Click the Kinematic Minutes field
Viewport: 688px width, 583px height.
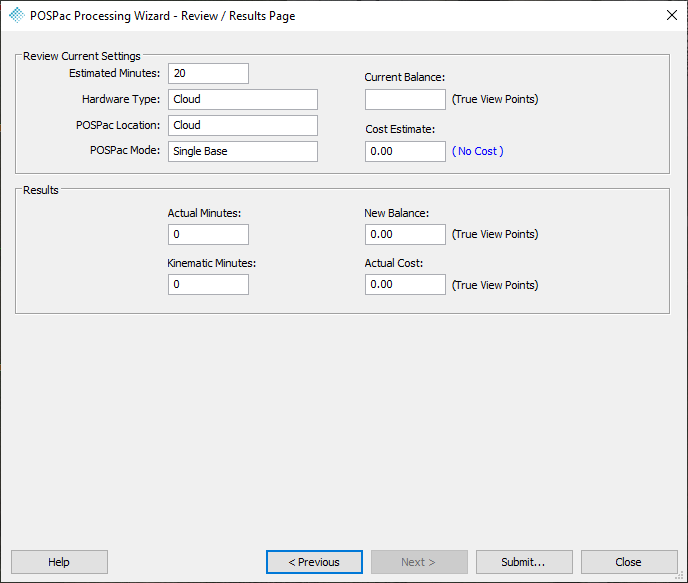coord(208,285)
